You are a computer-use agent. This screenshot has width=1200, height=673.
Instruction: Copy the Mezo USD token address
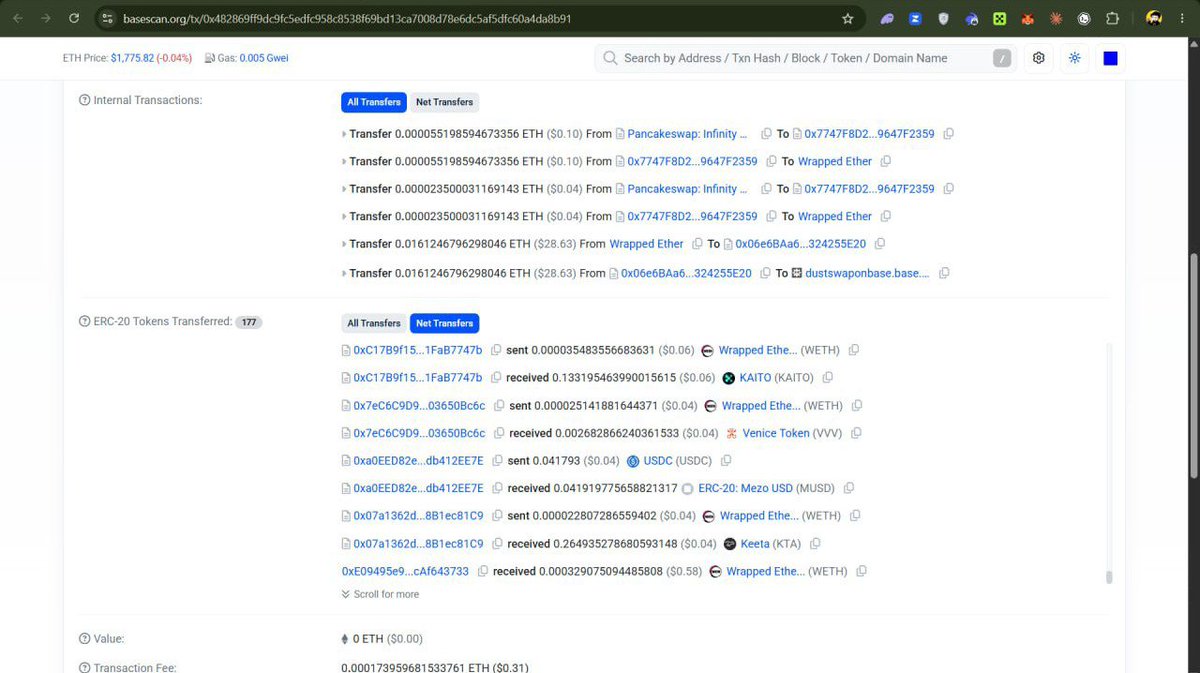(x=849, y=488)
